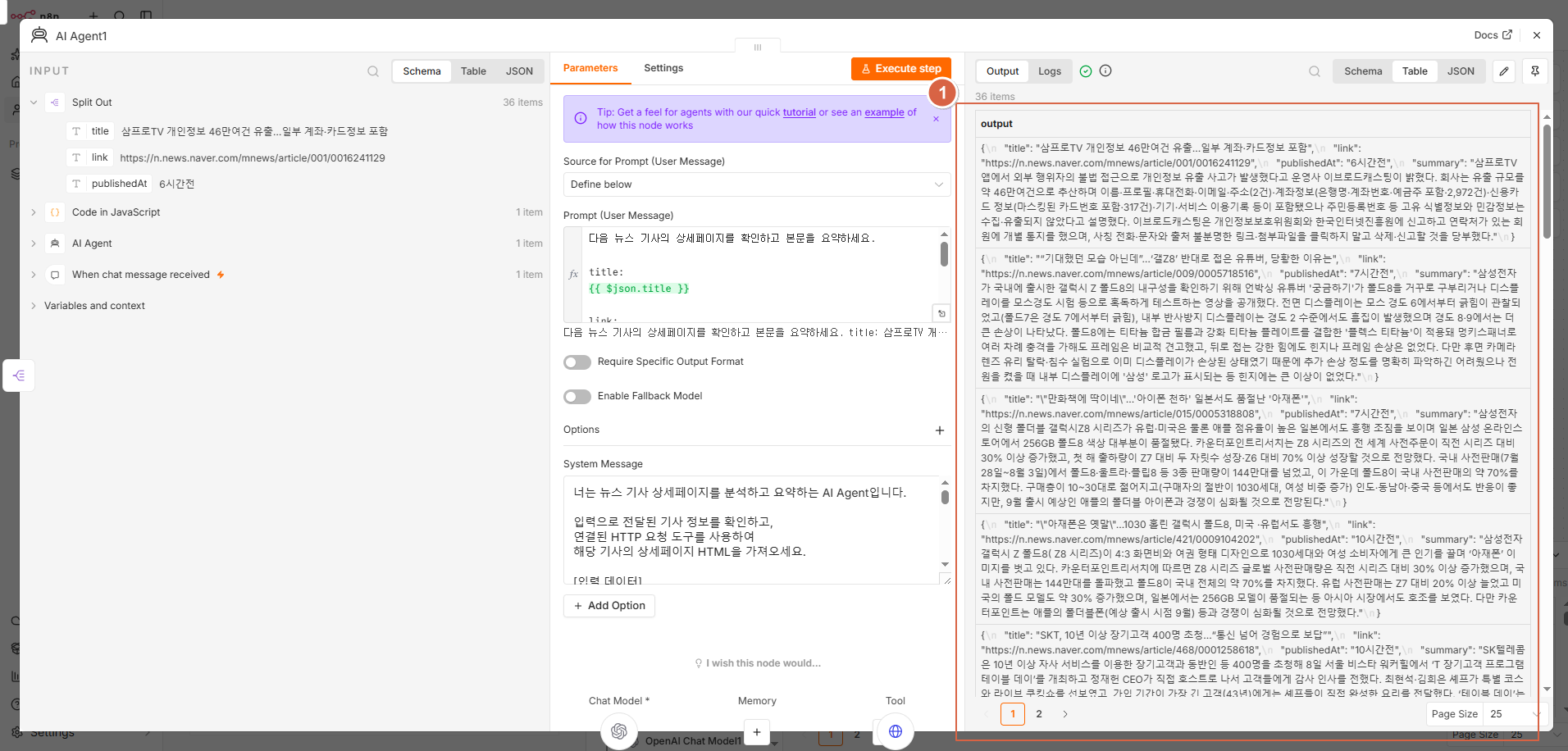Open the prompt expression editor icon
The height and width of the screenshot is (751, 1568).
tap(941, 313)
